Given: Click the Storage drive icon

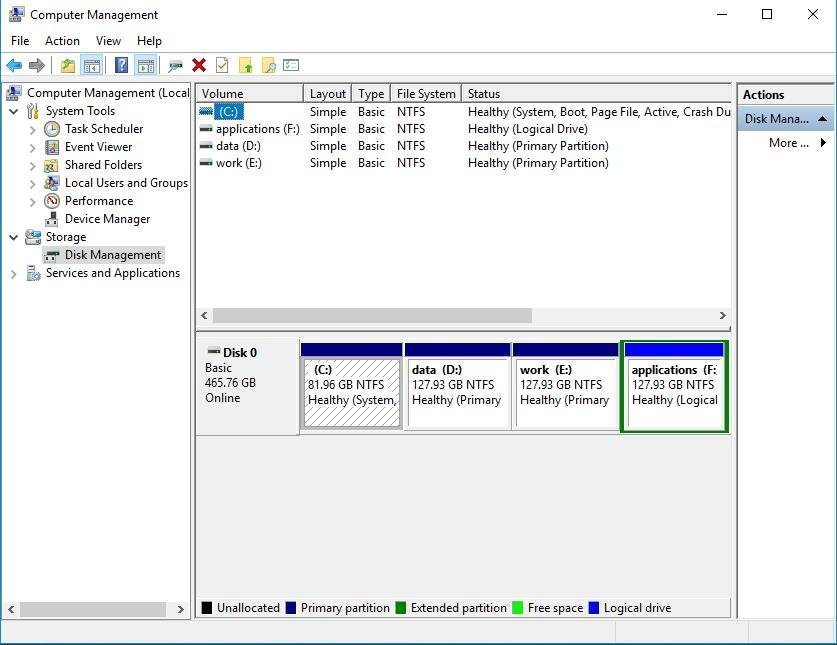Looking at the screenshot, I should click(x=33, y=237).
